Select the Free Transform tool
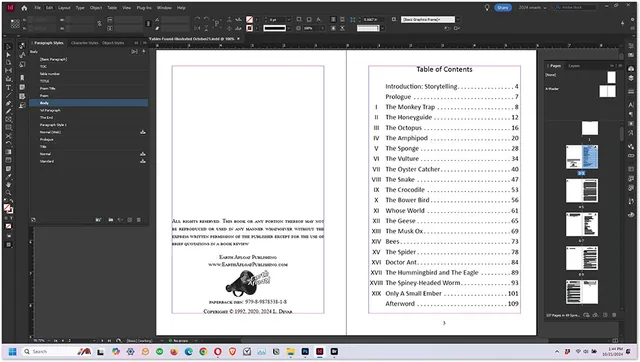The width and height of the screenshot is (640, 362). point(8,144)
